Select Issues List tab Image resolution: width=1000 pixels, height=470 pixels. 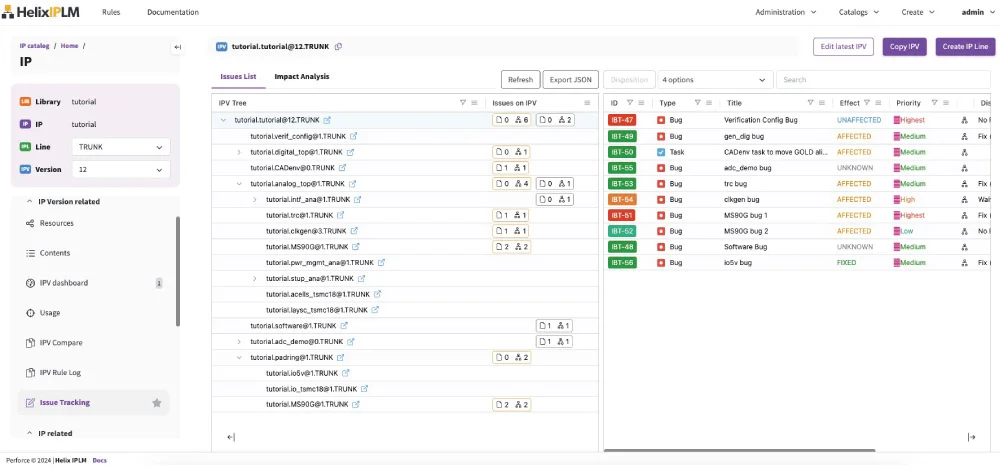coord(239,77)
